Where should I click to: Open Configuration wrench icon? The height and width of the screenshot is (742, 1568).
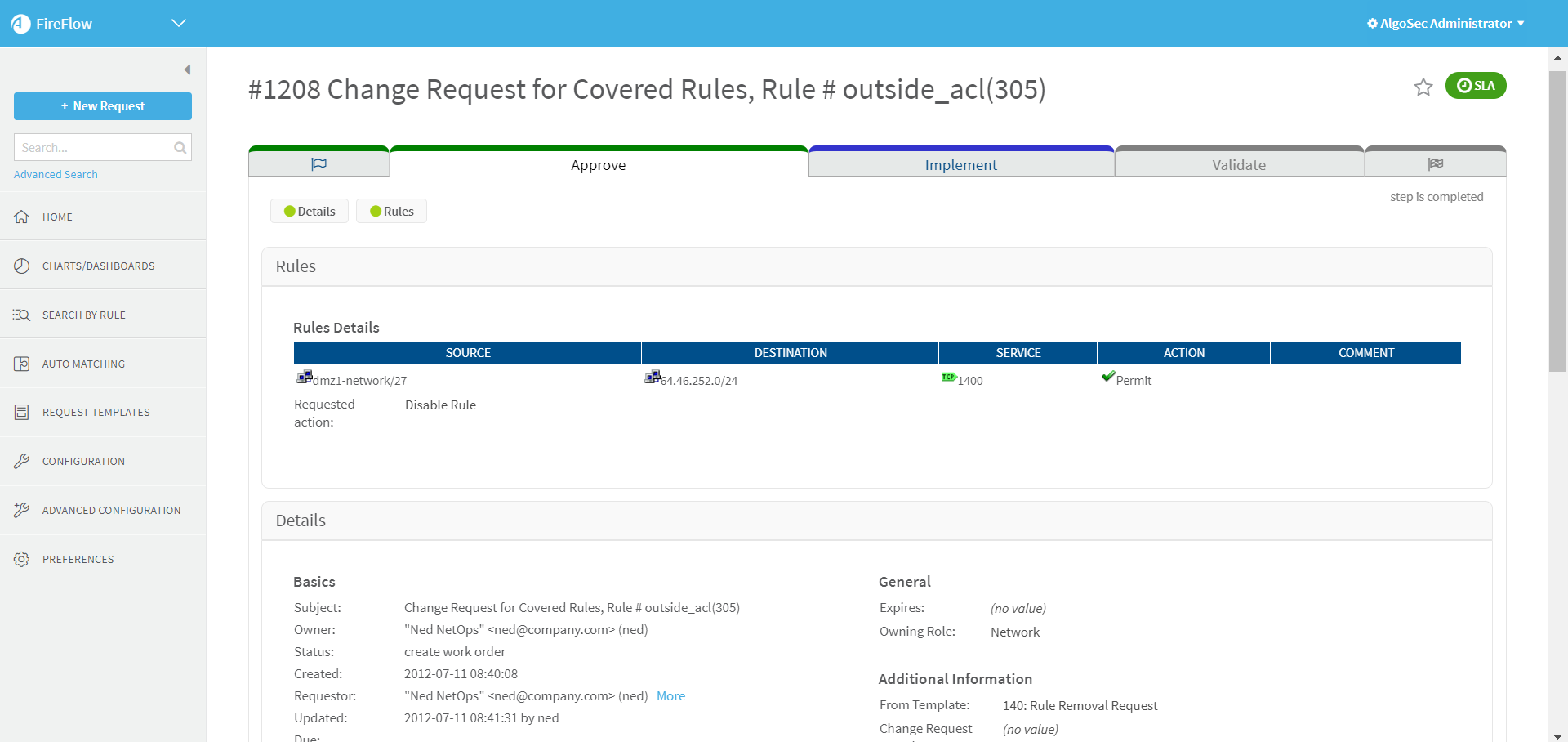(22, 462)
